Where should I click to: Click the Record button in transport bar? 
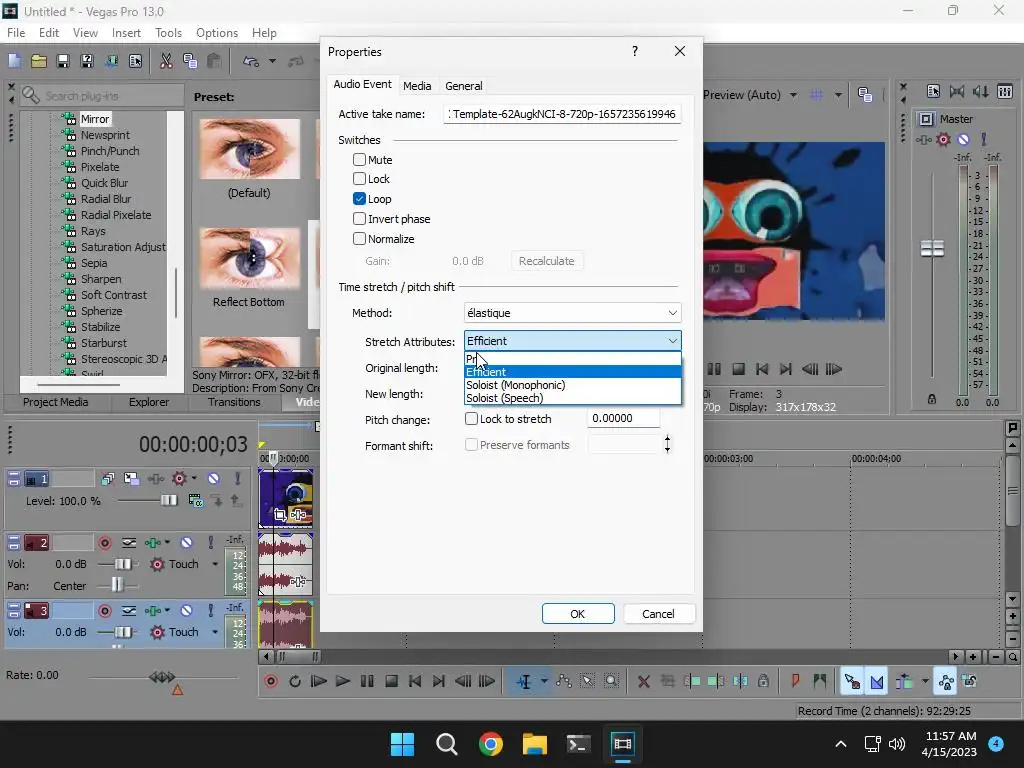[x=271, y=682]
